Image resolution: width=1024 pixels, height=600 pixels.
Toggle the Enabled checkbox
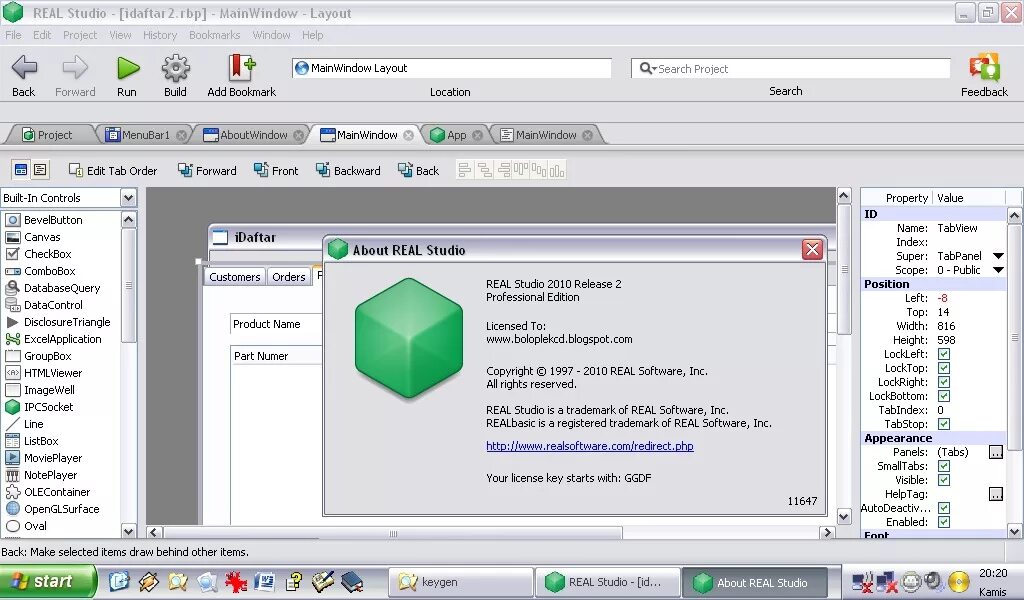(944, 522)
